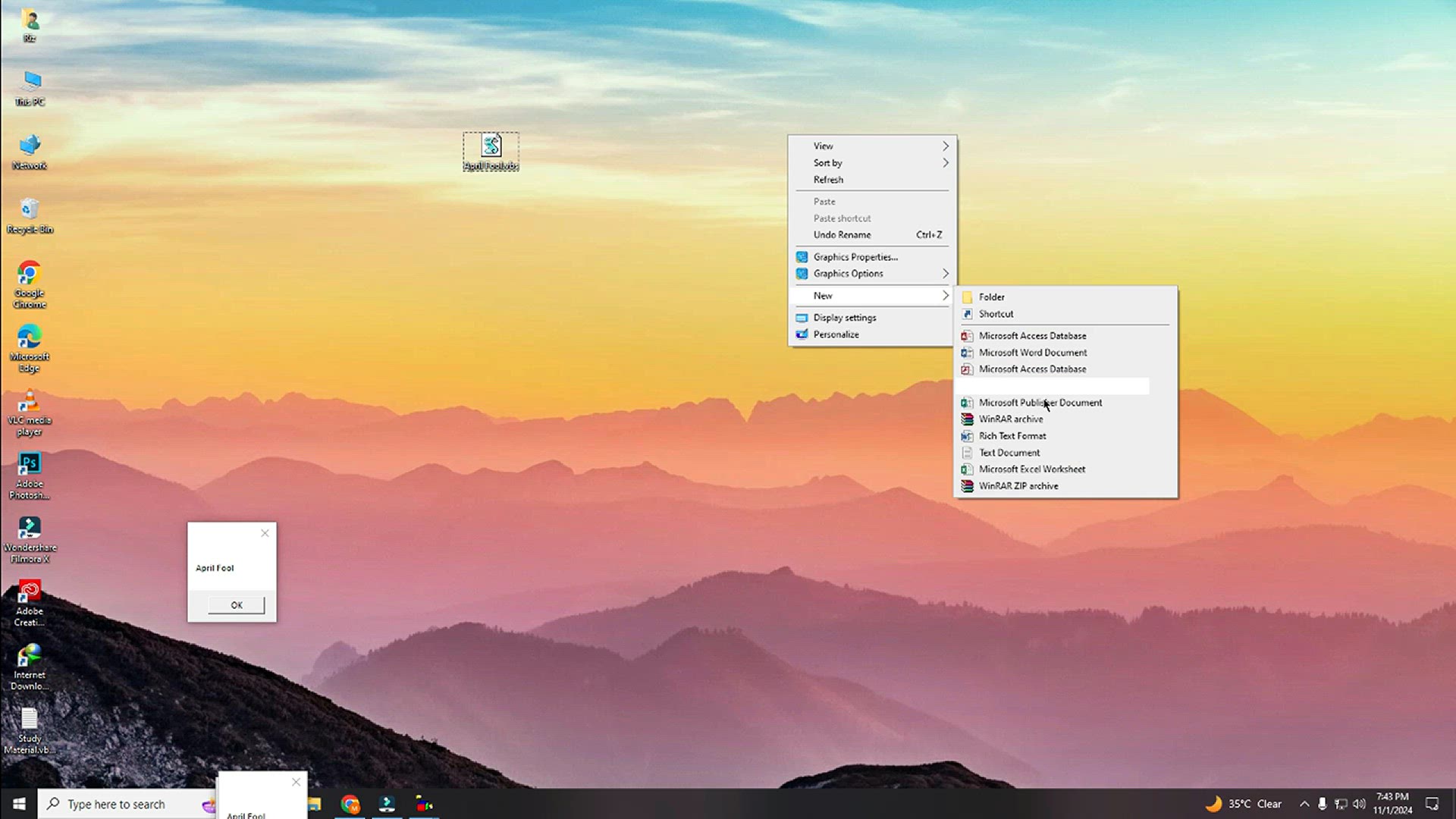Click the Type here to search box
The height and width of the screenshot is (819, 1456).
pyautogui.click(x=129, y=804)
